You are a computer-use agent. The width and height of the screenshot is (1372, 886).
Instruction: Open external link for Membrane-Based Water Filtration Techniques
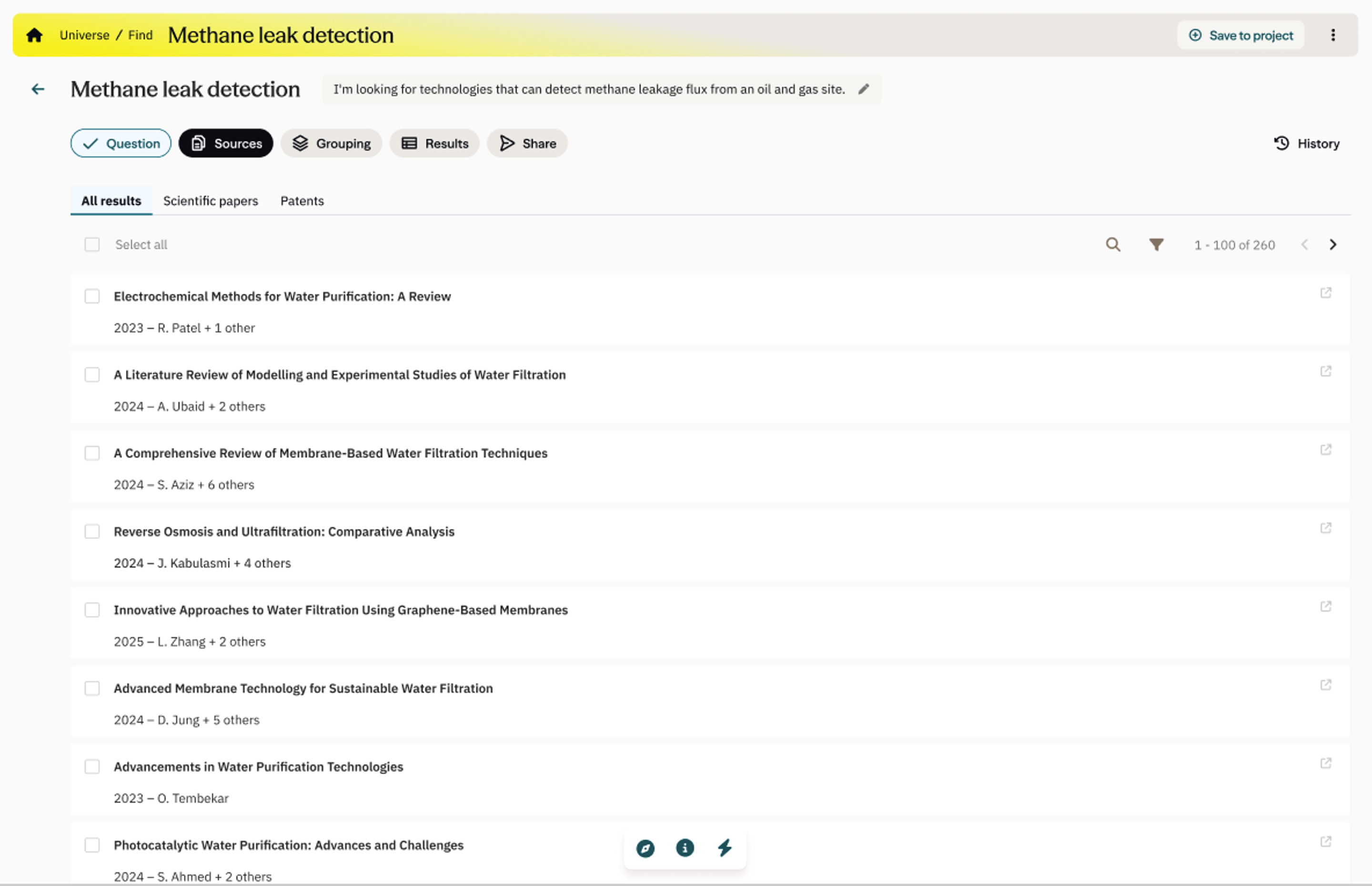(x=1325, y=449)
